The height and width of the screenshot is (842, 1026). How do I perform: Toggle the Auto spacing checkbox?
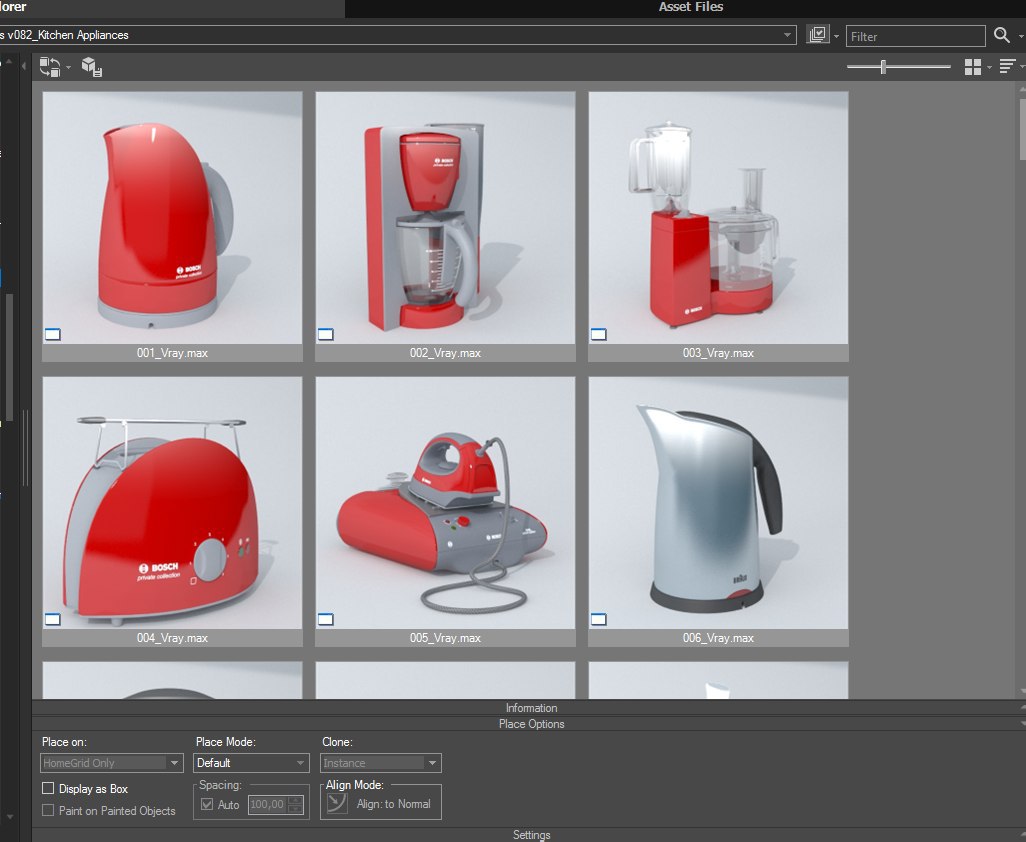[x=207, y=805]
